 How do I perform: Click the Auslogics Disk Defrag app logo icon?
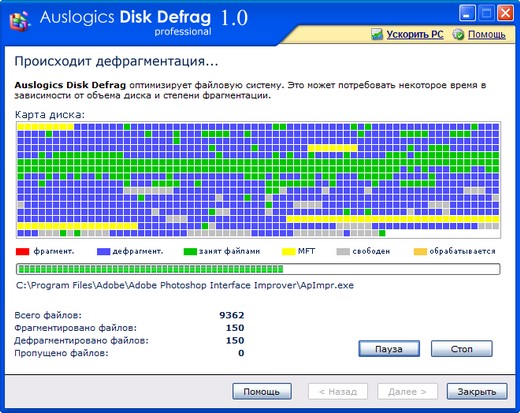point(20,21)
